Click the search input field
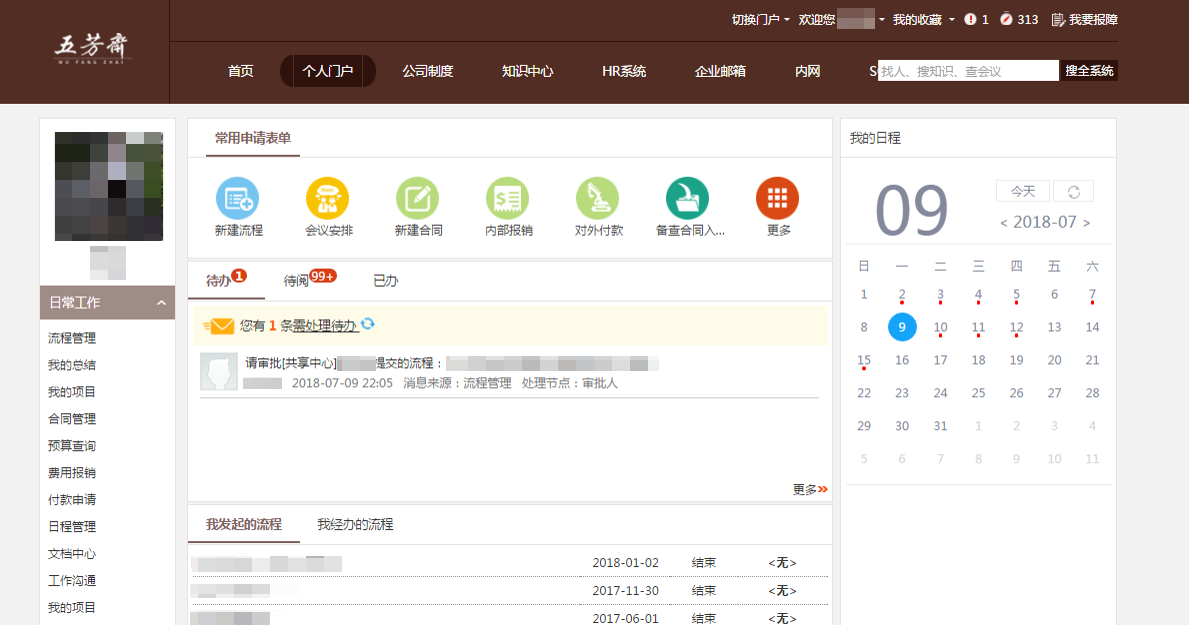Image resolution: width=1189 pixels, height=625 pixels. point(968,71)
